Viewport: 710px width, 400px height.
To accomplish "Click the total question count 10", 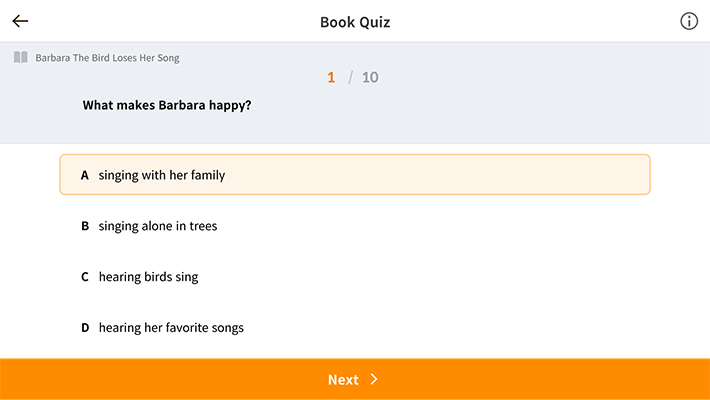I will [x=370, y=77].
